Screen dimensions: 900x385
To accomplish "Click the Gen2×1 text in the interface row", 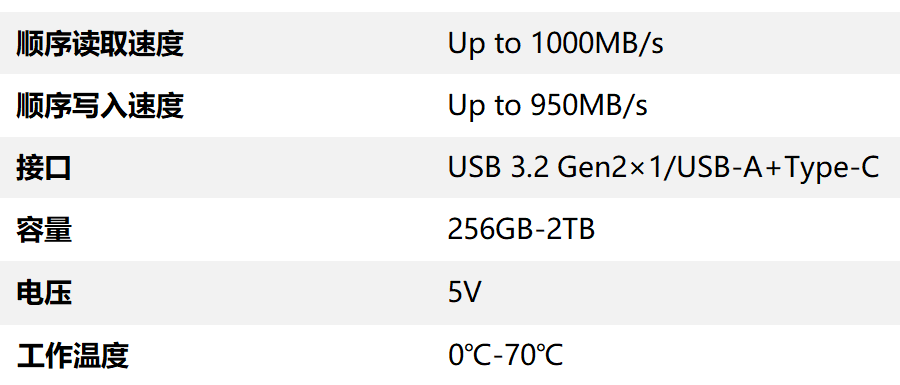I will [610, 168].
